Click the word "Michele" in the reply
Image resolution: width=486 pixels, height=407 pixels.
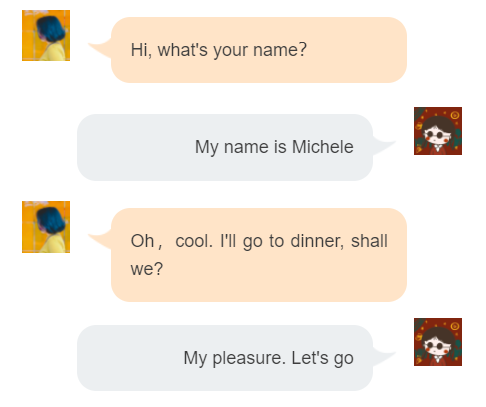pos(323,147)
